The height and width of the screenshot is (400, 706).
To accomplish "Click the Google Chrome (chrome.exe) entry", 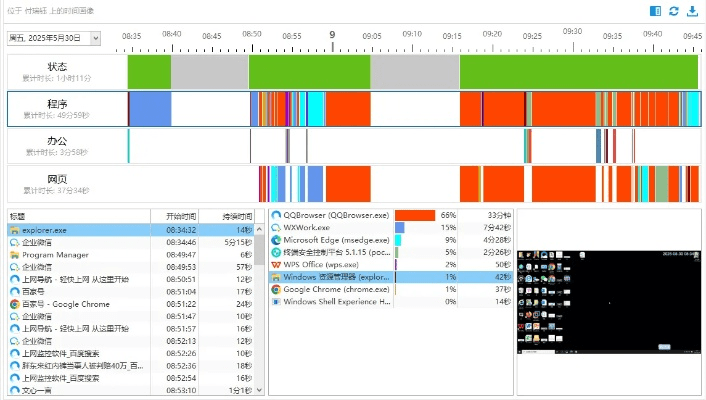I will coord(335,289).
